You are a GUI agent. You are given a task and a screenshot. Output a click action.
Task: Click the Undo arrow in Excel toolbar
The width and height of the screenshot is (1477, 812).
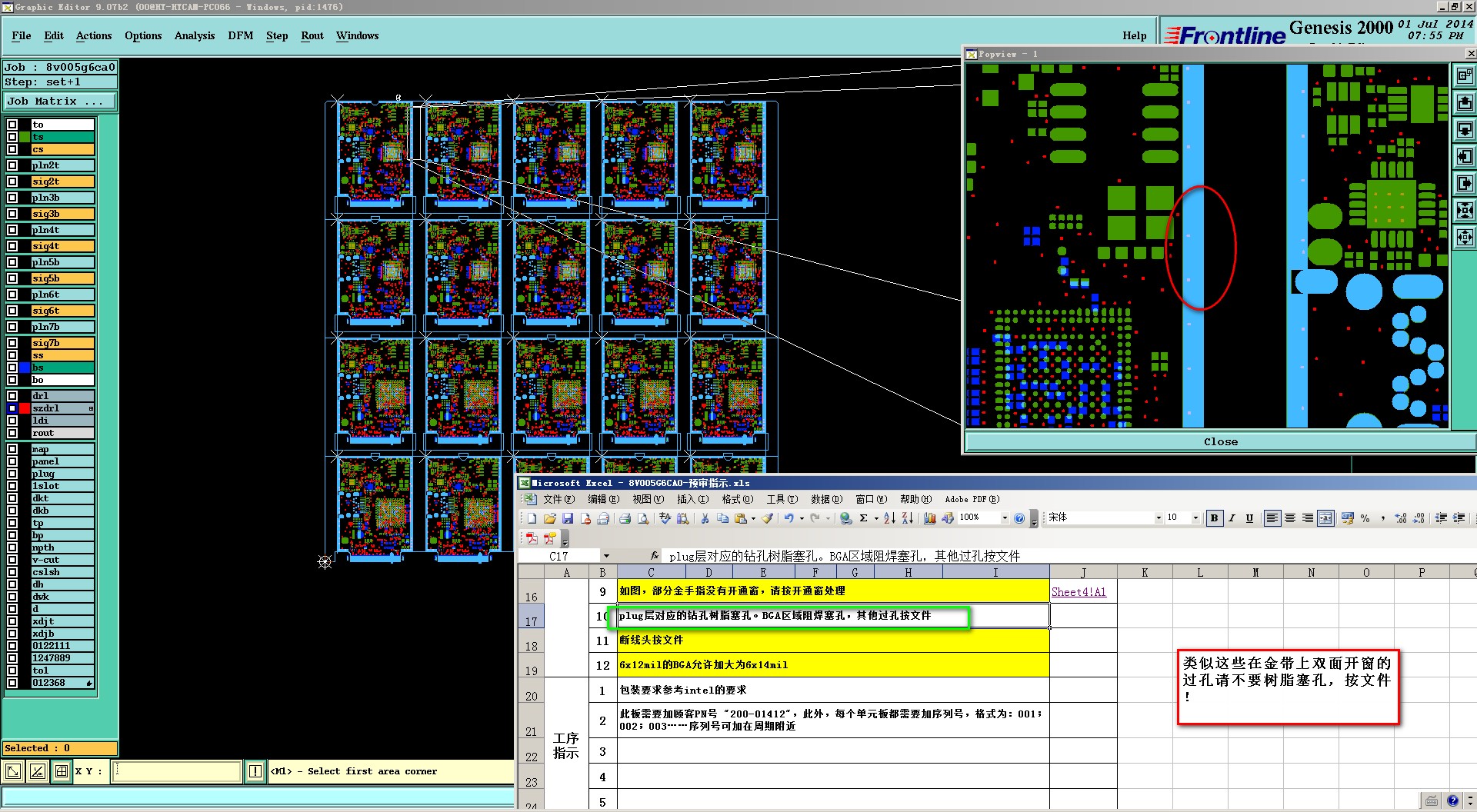point(789,518)
